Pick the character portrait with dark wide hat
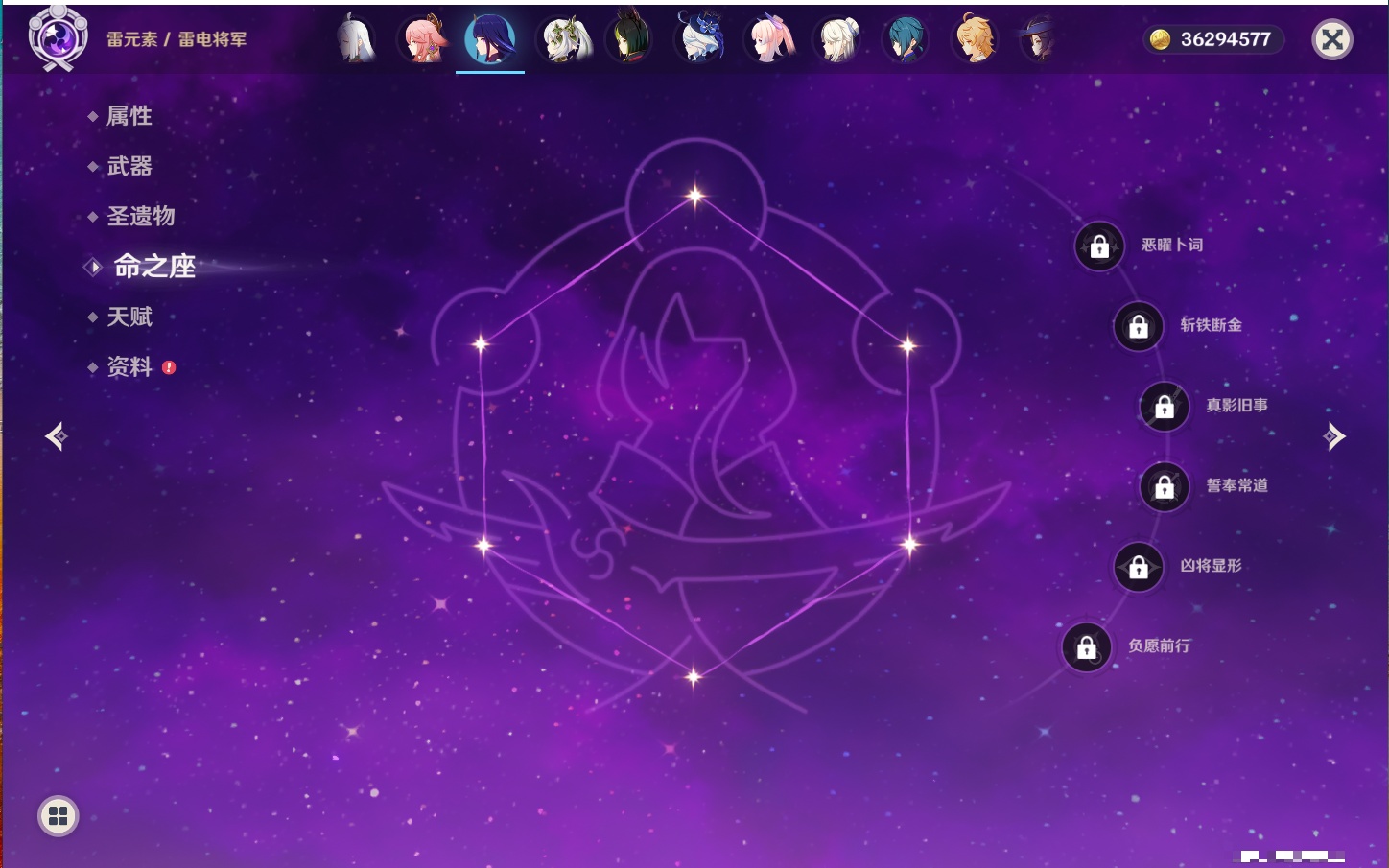This screenshot has height=868, width=1389. tap(1039, 39)
